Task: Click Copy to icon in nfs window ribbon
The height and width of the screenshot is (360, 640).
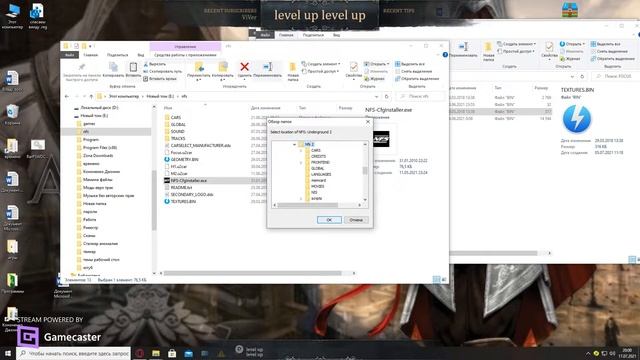Action: click(x=223, y=67)
